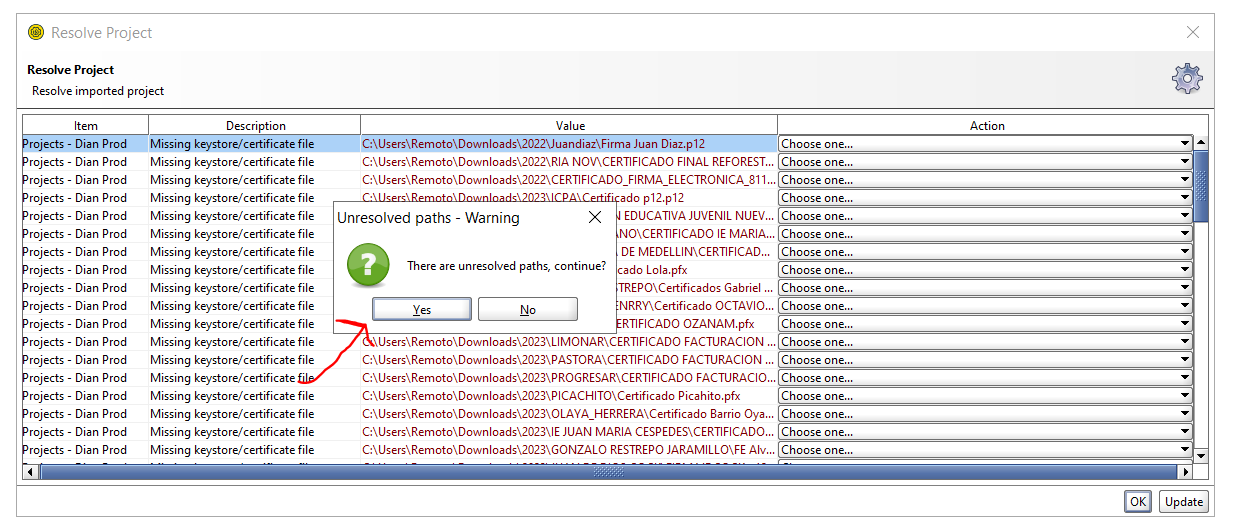Click the horizontal scrollbar right arrow
Image resolution: width=1235 pixels, height=532 pixels.
pos(1187,471)
